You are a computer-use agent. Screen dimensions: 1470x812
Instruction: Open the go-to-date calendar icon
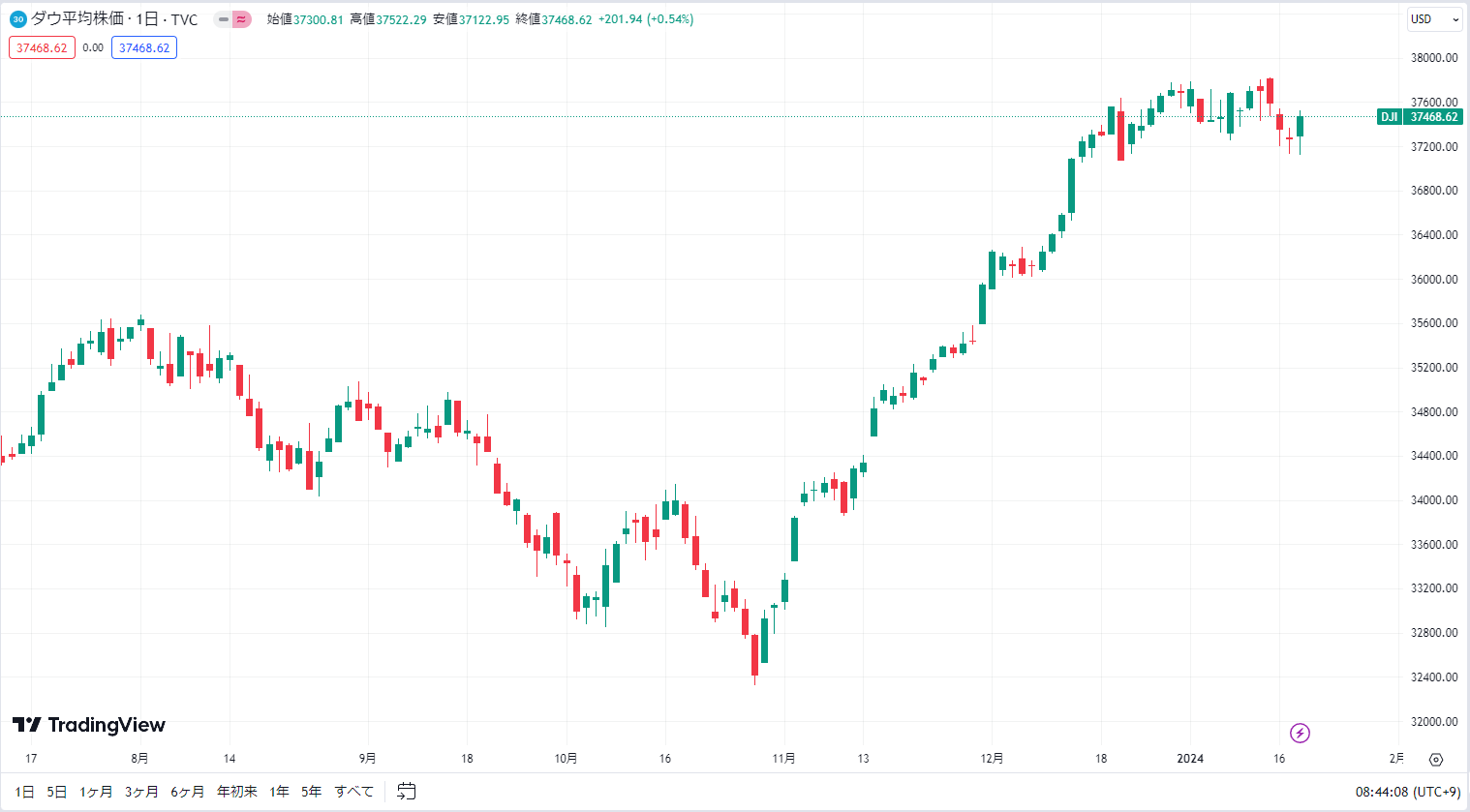[x=407, y=792]
